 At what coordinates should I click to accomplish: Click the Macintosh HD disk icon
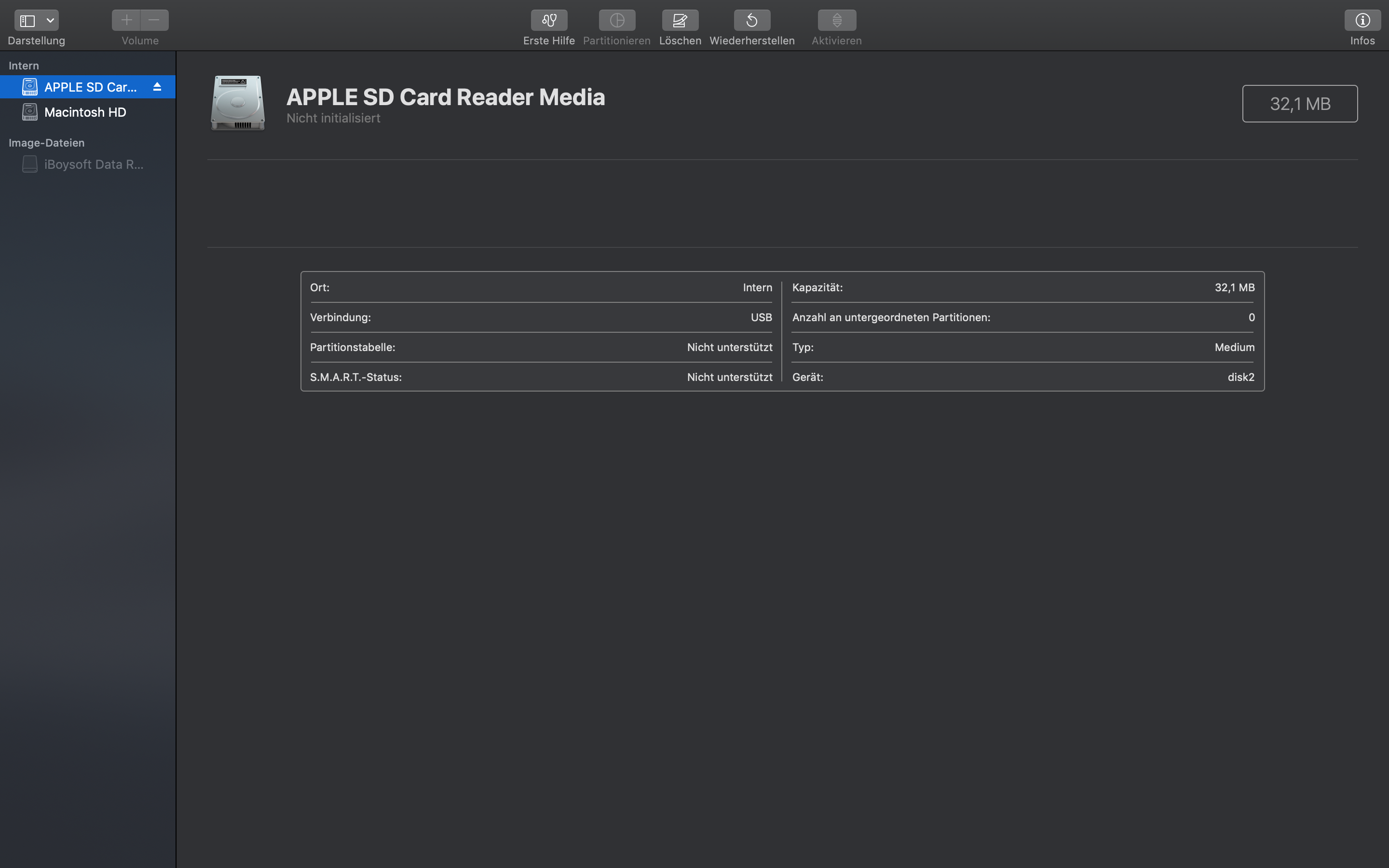click(30, 112)
